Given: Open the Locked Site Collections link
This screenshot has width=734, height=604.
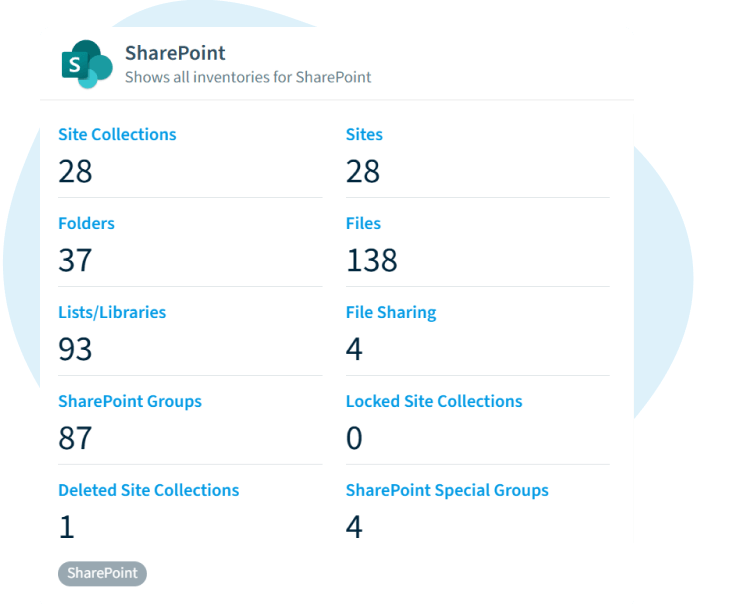Looking at the screenshot, I should pos(434,401).
